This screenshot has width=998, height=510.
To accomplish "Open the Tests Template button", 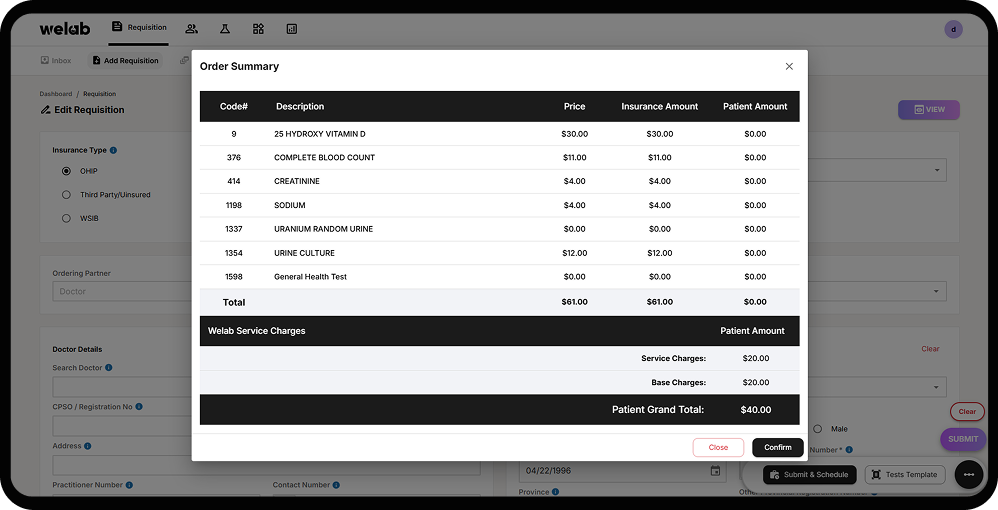I will click(x=905, y=475).
